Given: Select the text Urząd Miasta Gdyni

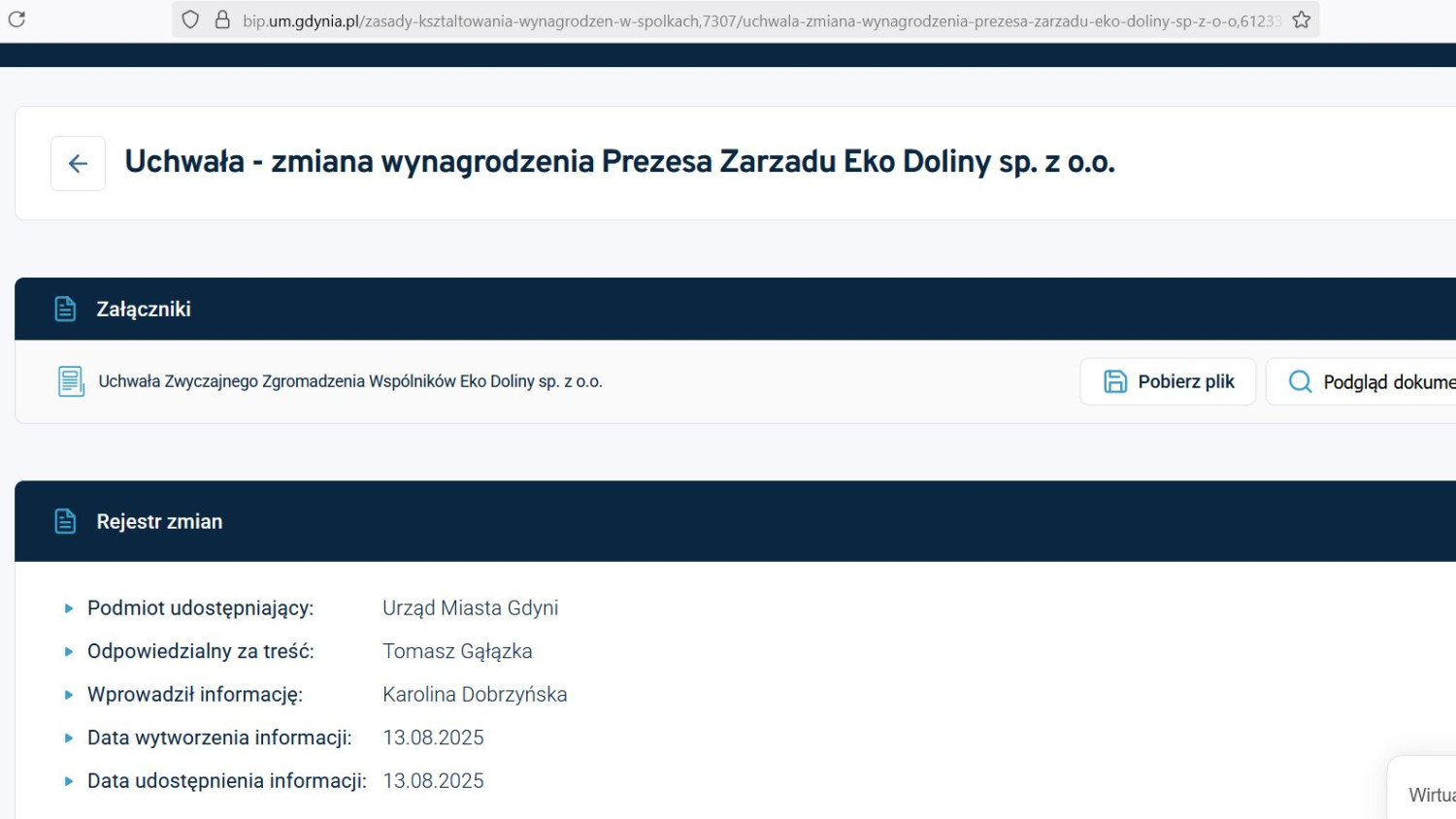Looking at the screenshot, I should coord(471,608).
